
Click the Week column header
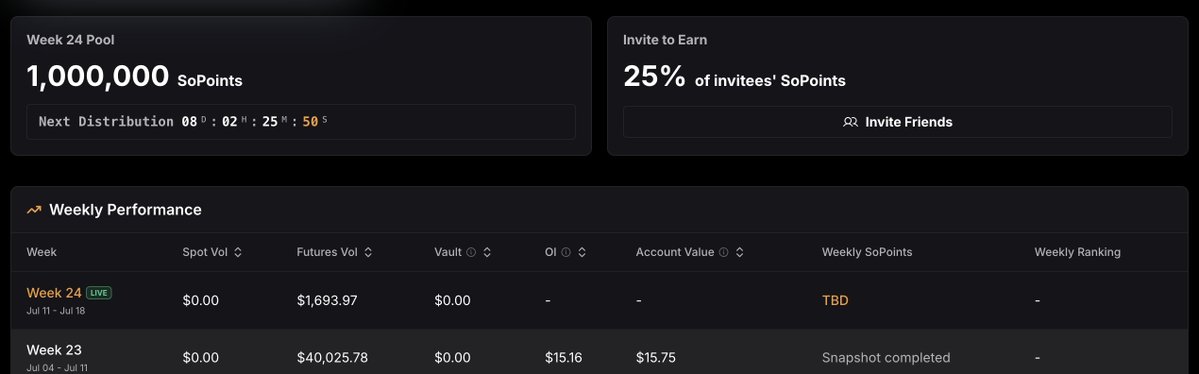point(41,252)
